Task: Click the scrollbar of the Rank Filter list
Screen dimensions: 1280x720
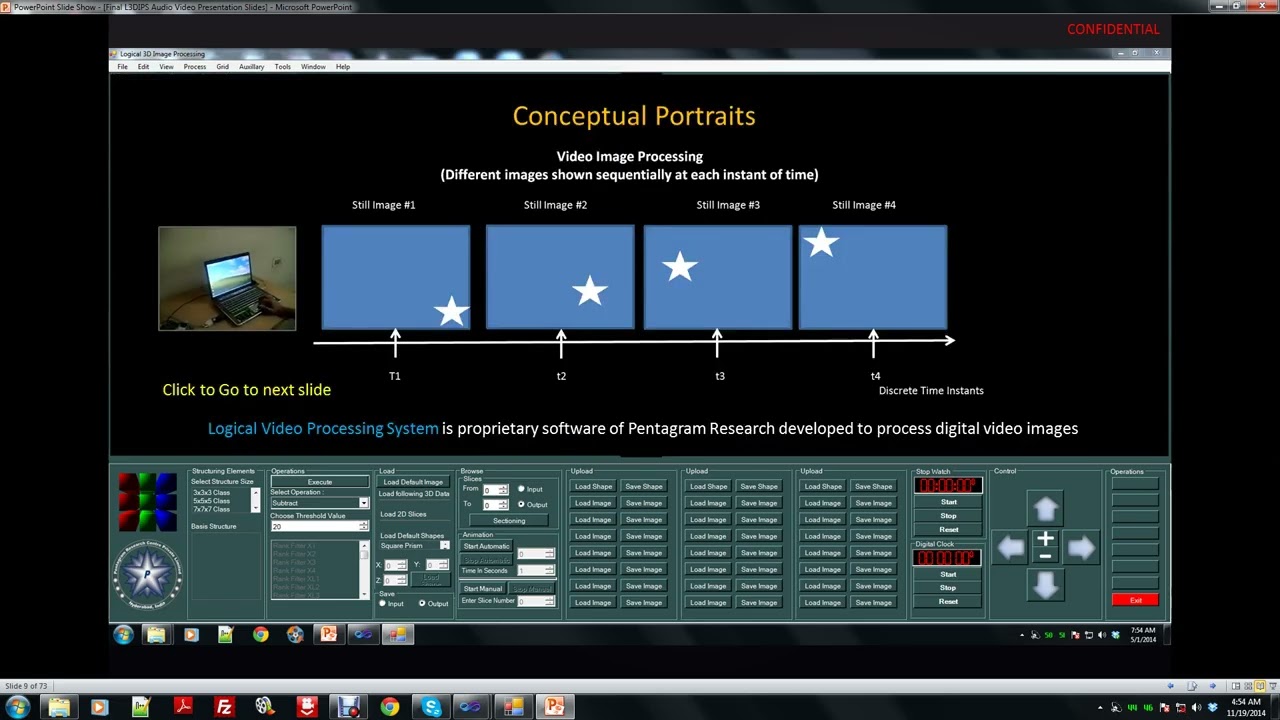Action: [364, 569]
